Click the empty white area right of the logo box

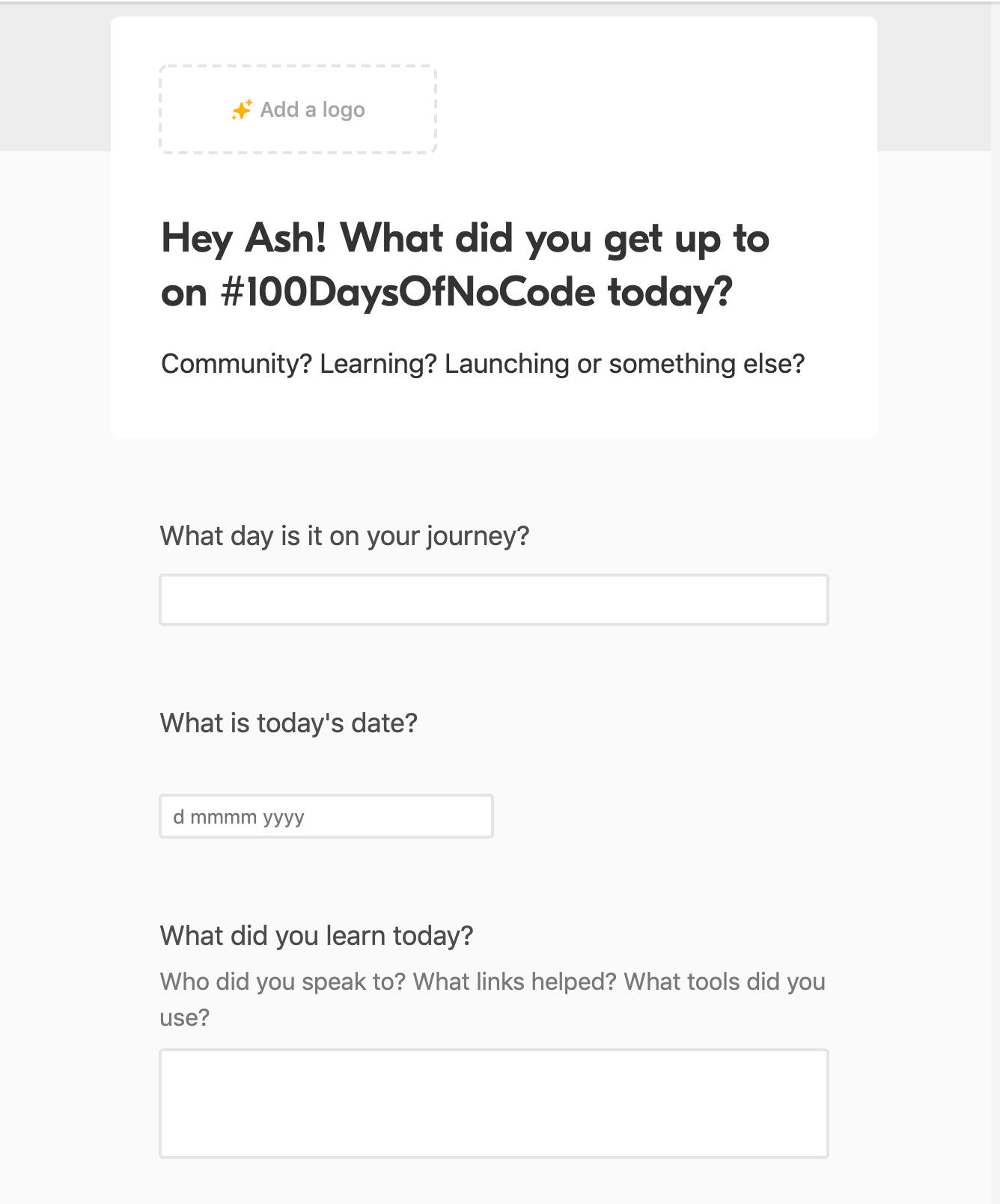[x=651, y=110]
